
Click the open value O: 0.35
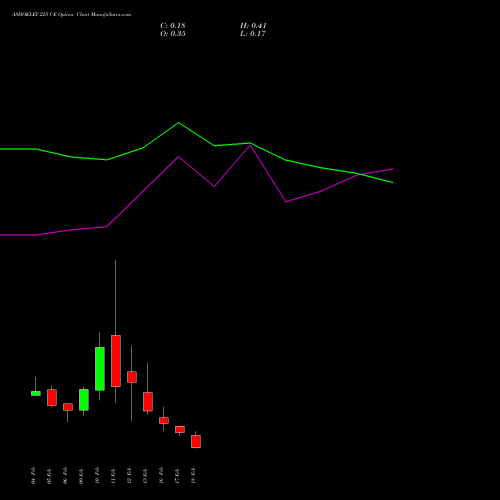pos(173,34)
